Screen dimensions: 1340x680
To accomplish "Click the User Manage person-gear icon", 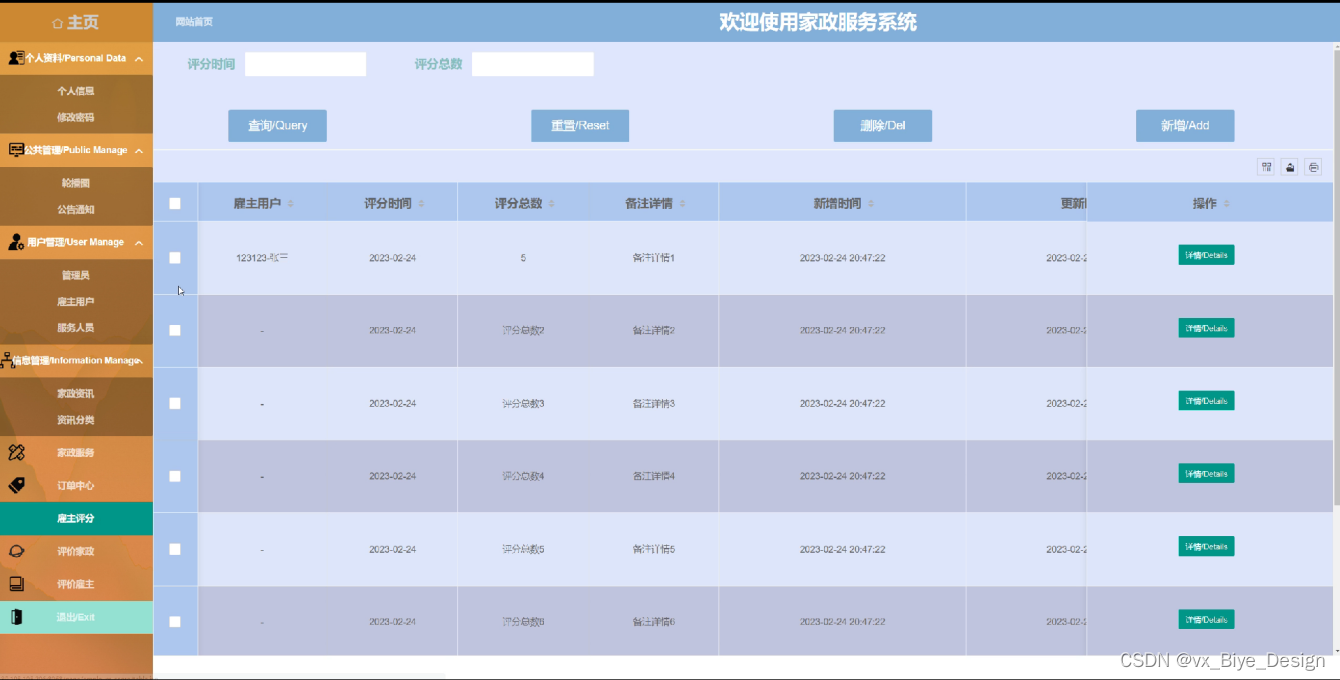I will click(16, 242).
